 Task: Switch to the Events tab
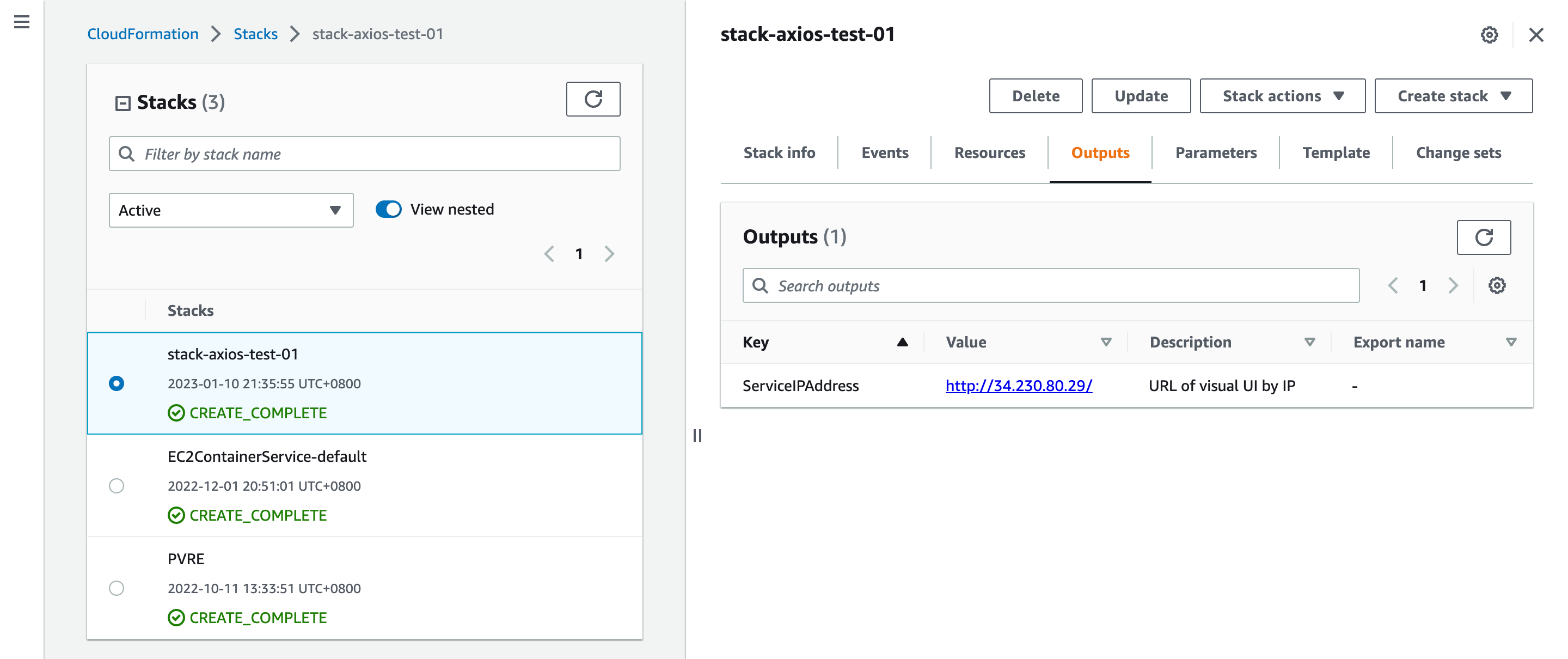tap(884, 153)
